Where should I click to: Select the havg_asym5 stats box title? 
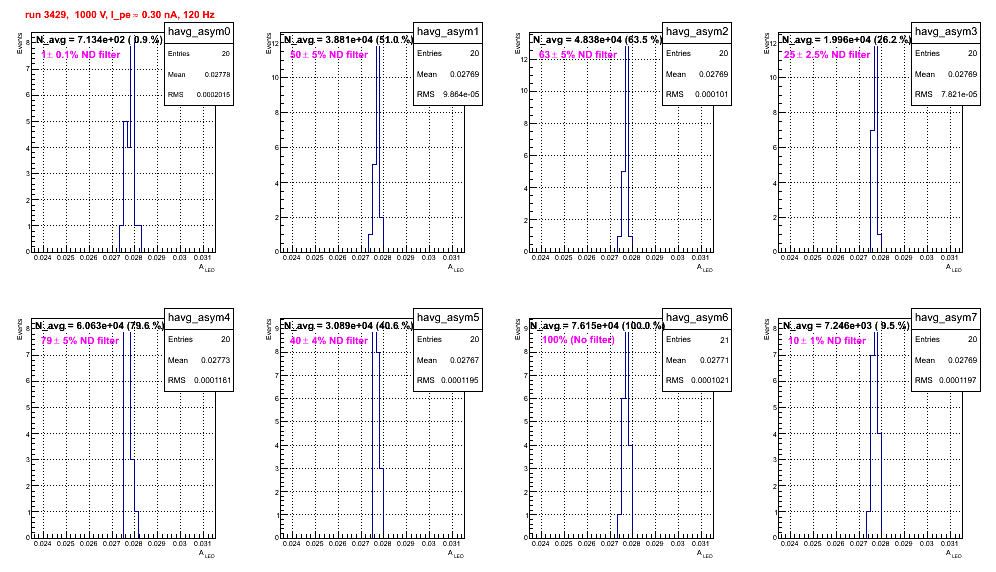[448, 317]
